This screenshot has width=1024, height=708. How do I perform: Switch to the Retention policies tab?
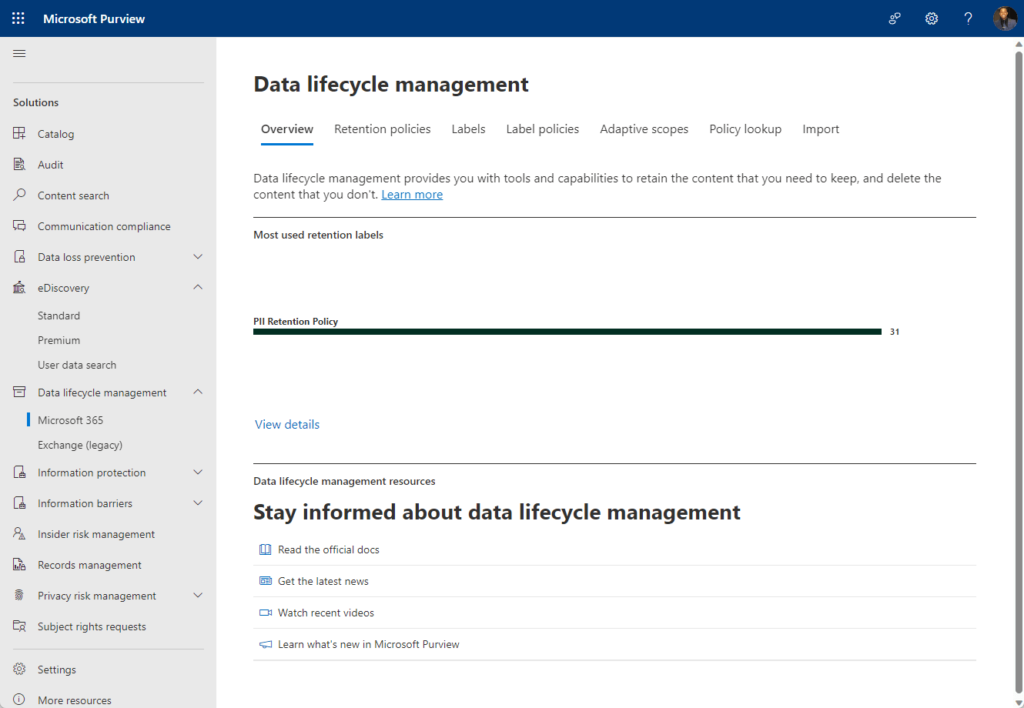point(382,129)
